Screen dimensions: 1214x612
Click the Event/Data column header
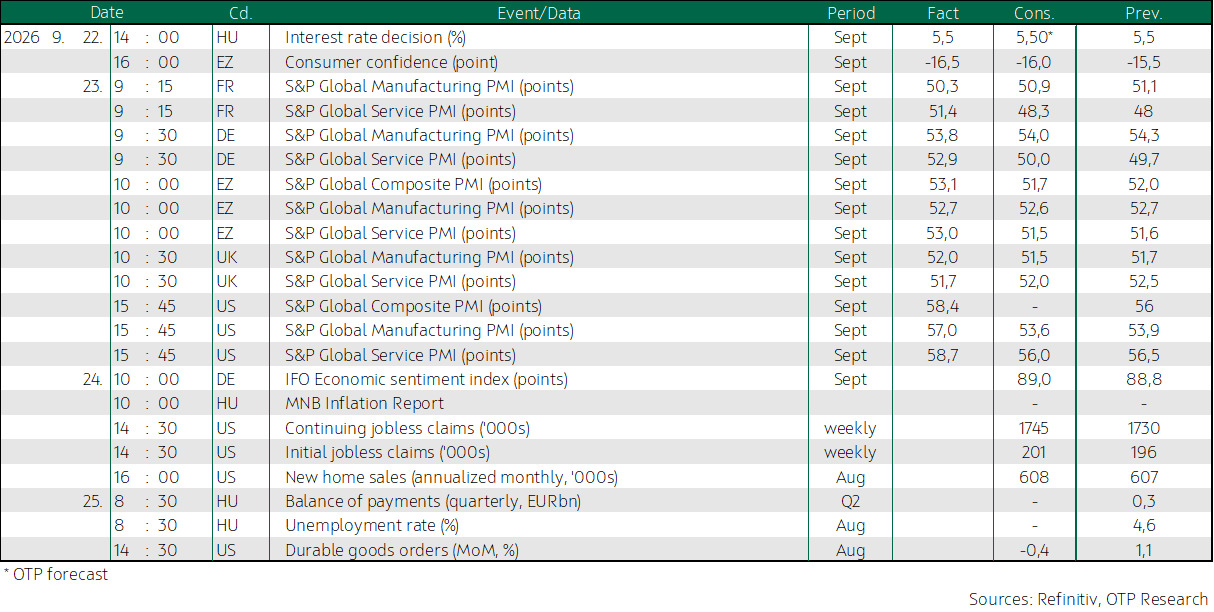pos(538,13)
